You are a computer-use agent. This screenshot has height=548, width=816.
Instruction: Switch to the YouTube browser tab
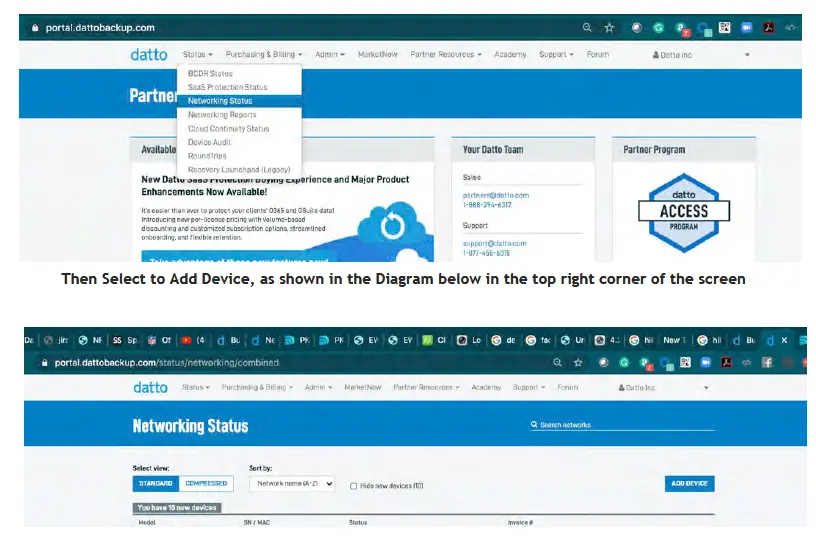(193, 340)
